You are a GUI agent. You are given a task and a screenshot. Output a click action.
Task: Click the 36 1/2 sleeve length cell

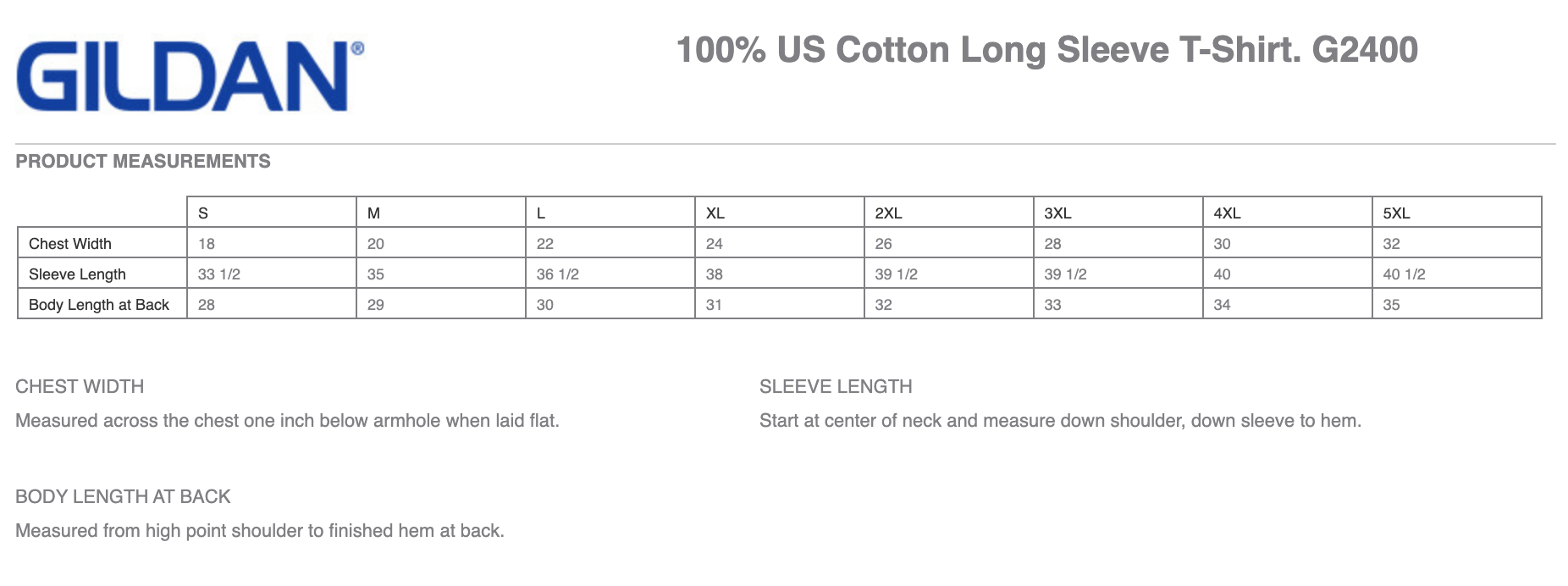point(610,274)
